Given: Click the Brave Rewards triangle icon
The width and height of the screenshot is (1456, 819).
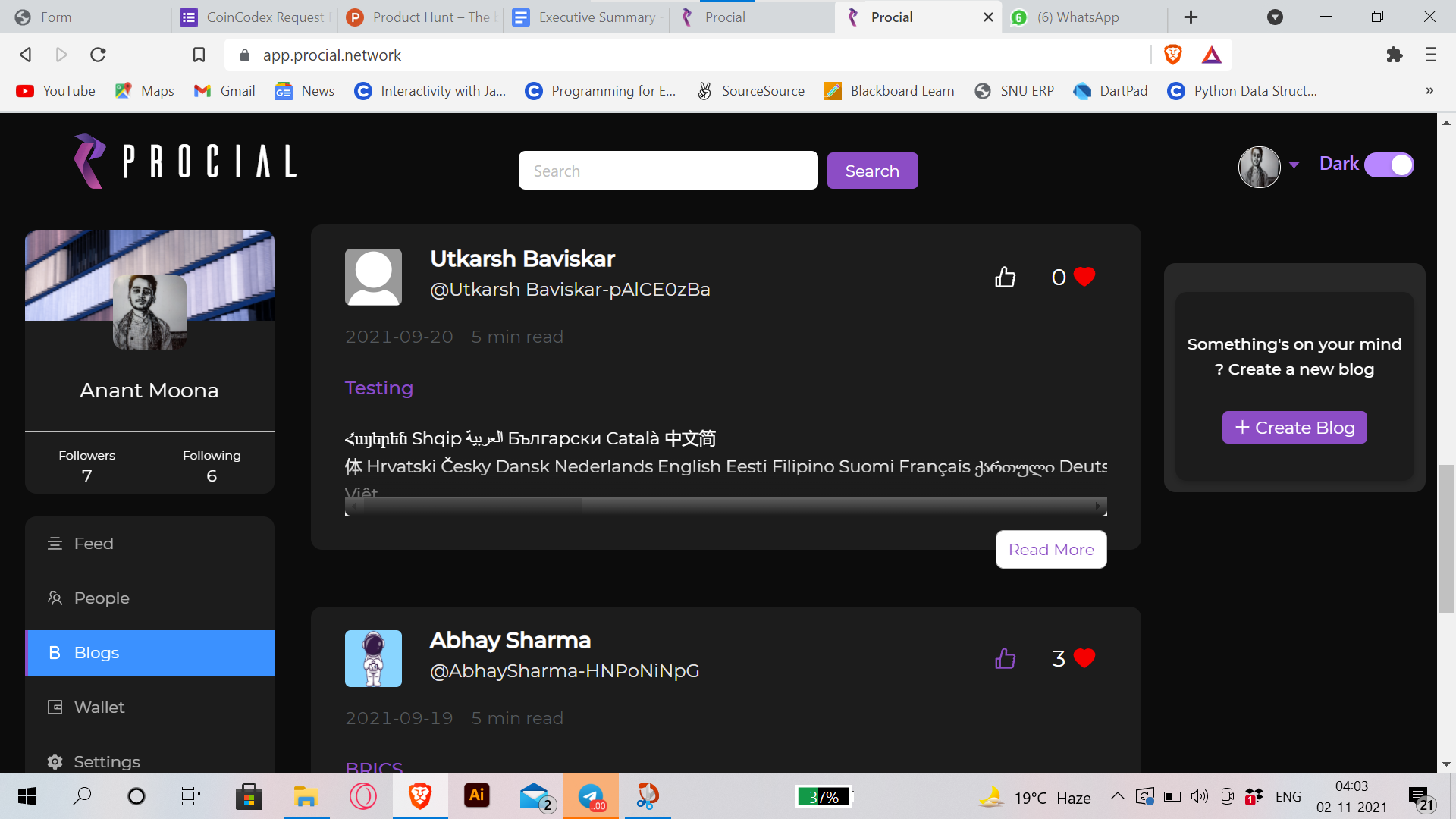Looking at the screenshot, I should 1211,55.
